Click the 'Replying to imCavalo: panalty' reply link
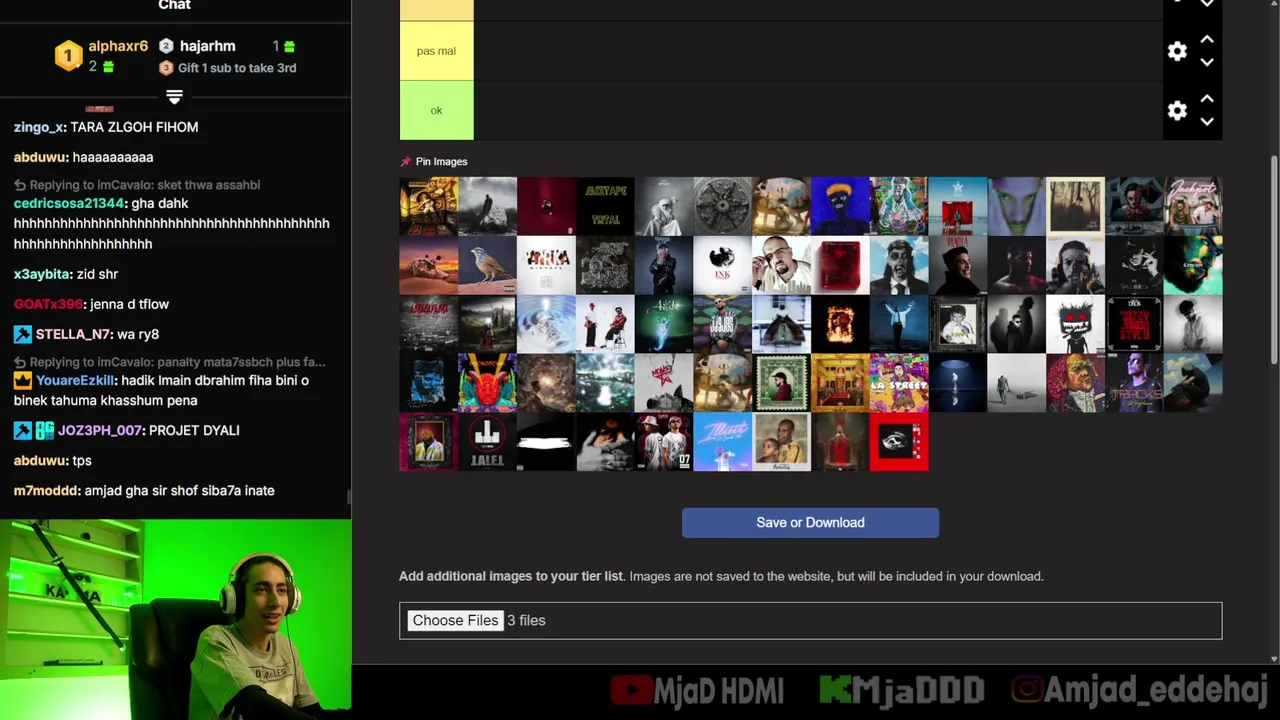Screen dimensions: 1280x720 [170, 362]
